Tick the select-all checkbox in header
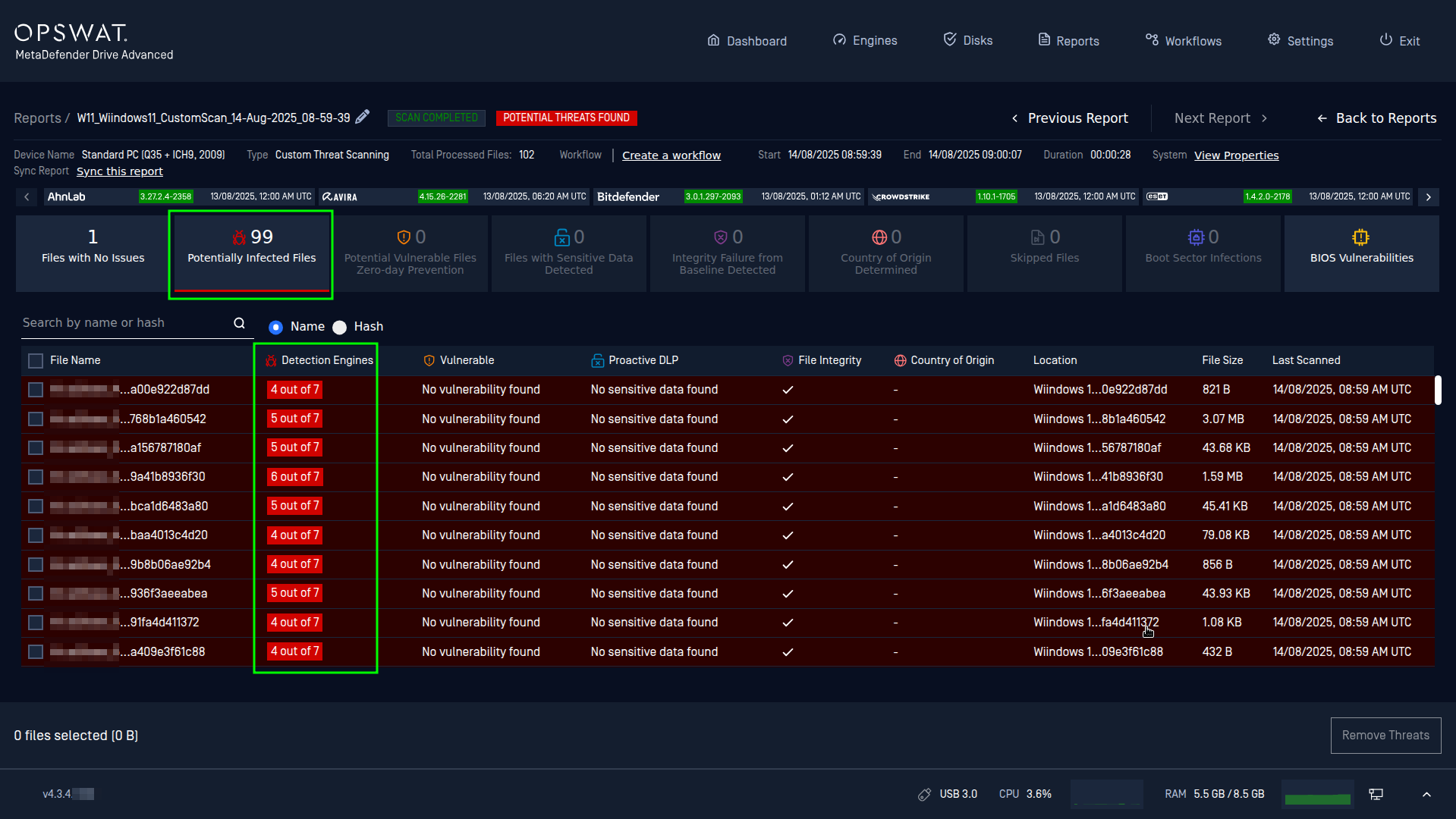This screenshot has height=819, width=1456. point(36,361)
